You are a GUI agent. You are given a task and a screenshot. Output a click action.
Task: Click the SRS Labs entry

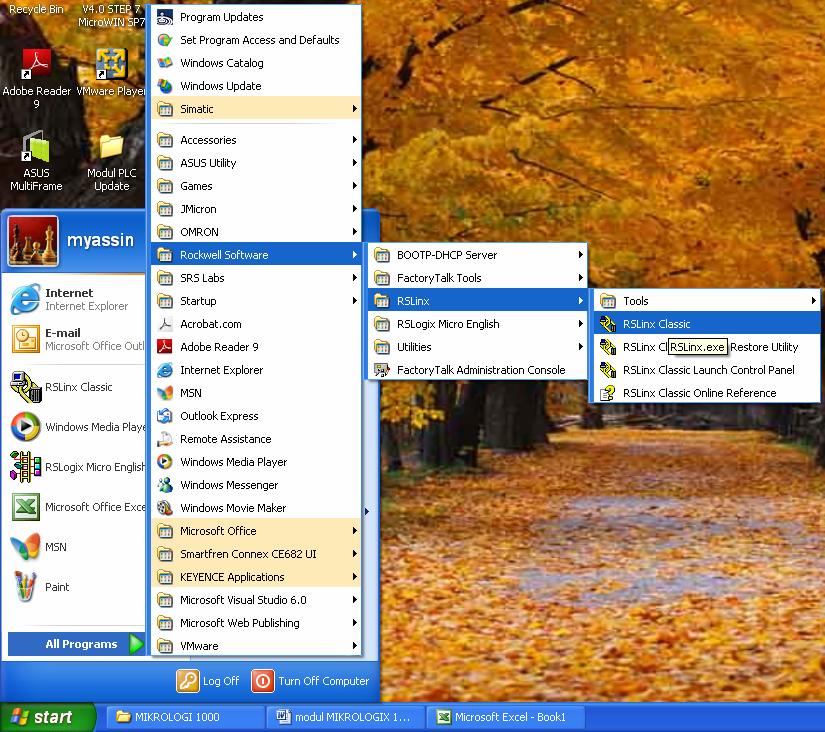(x=256, y=278)
